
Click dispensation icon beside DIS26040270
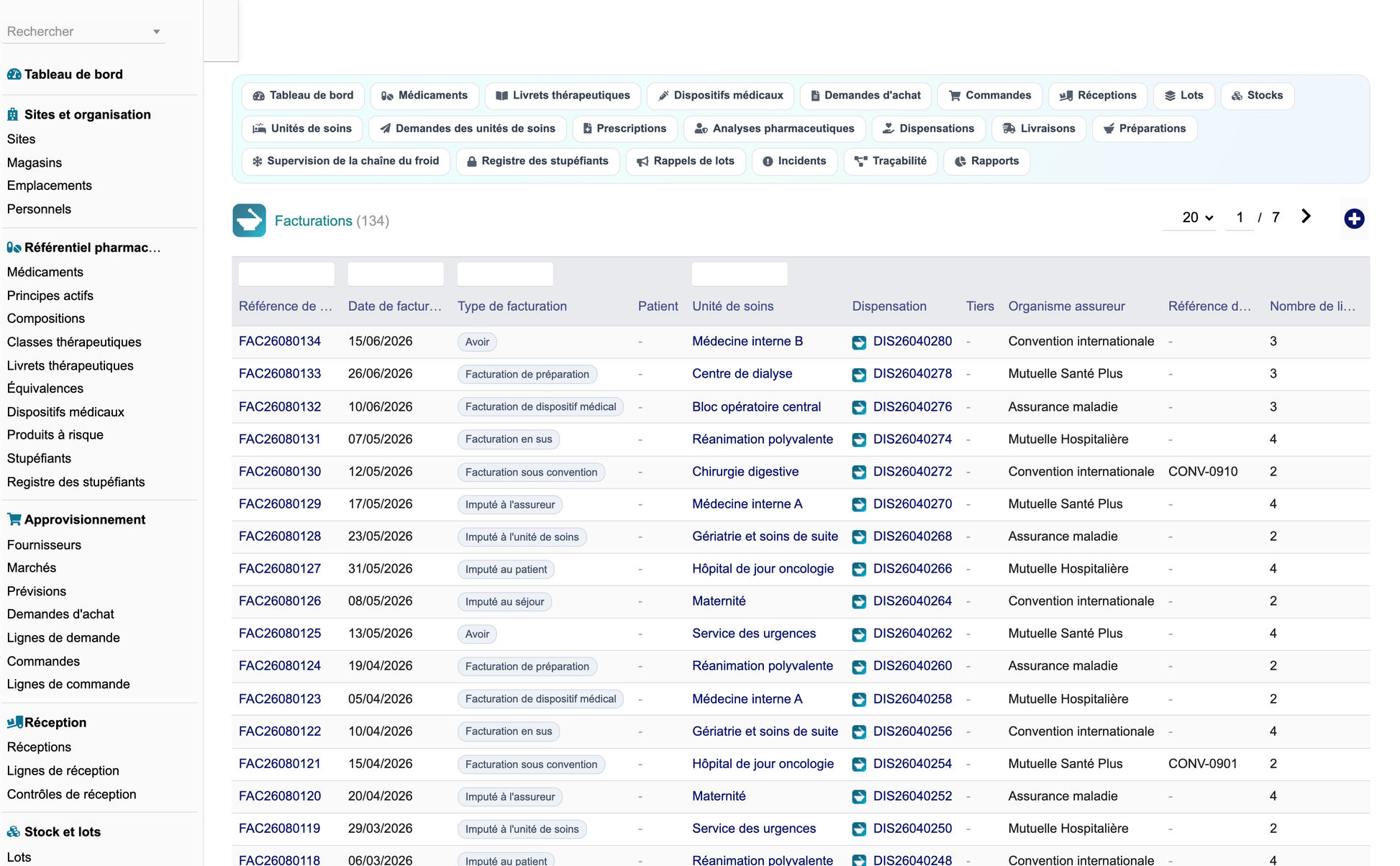pyautogui.click(x=859, y=504)
